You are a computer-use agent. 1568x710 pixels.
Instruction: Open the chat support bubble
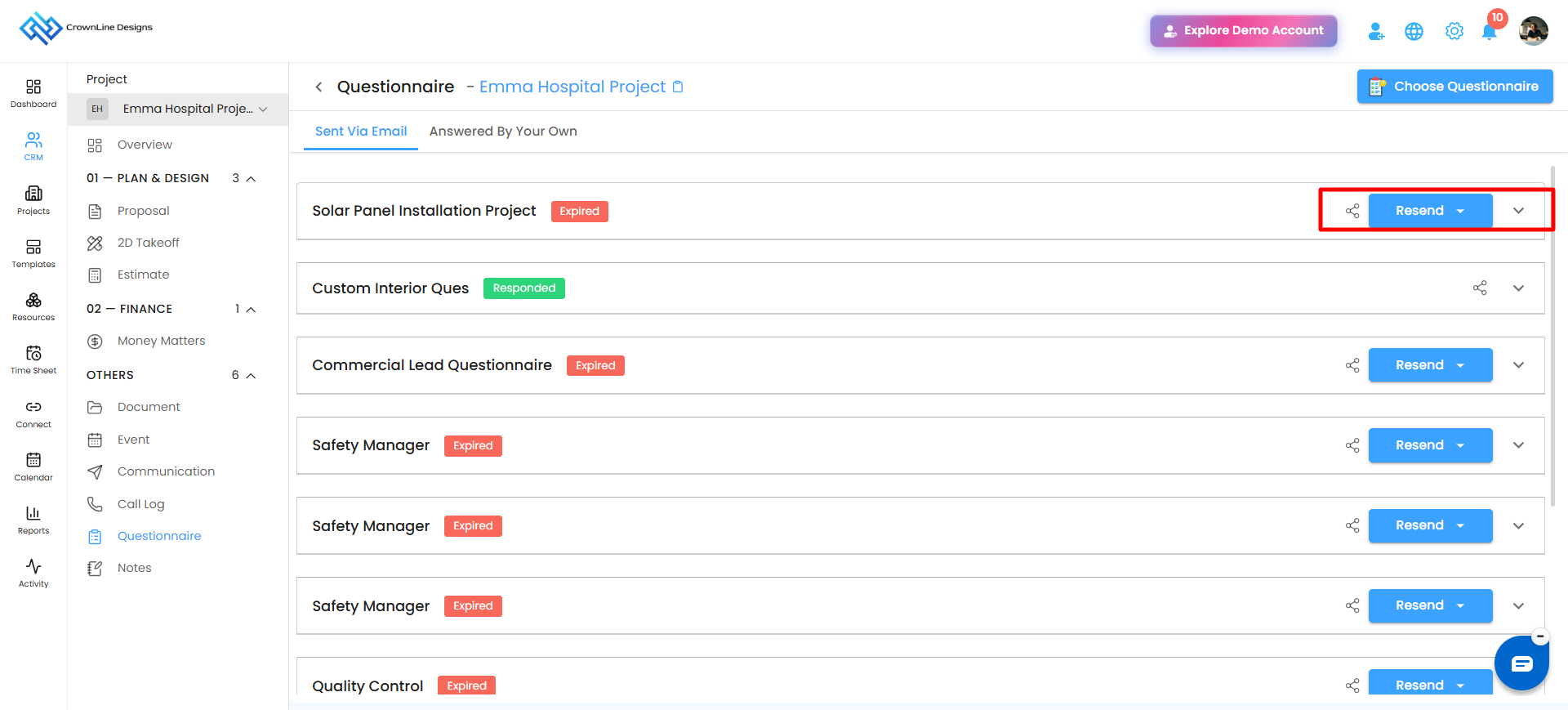point(1521,663)
